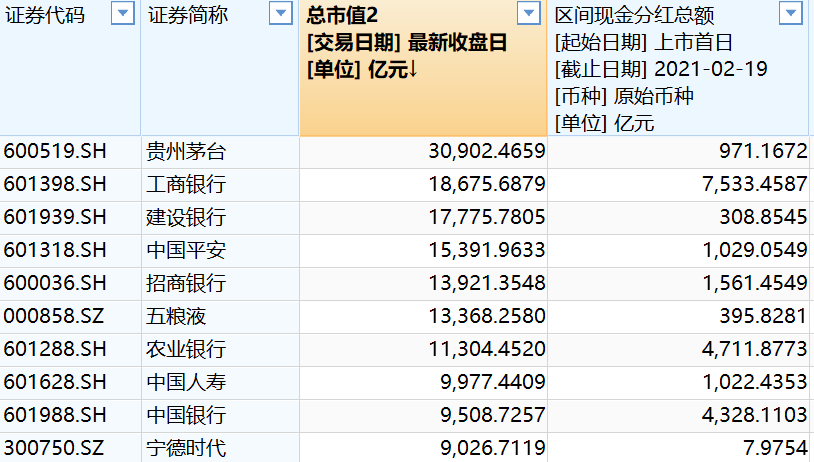Select market value 15,391.9633
814x462 pixels.
click(x=424, y=250)
